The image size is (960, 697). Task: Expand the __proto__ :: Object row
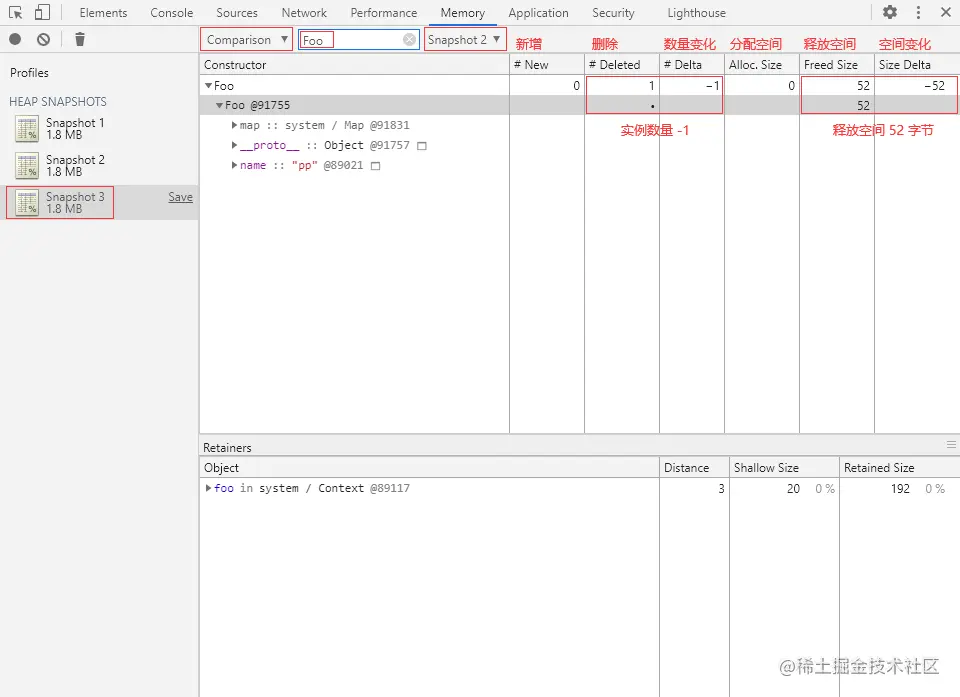[234, 145]
